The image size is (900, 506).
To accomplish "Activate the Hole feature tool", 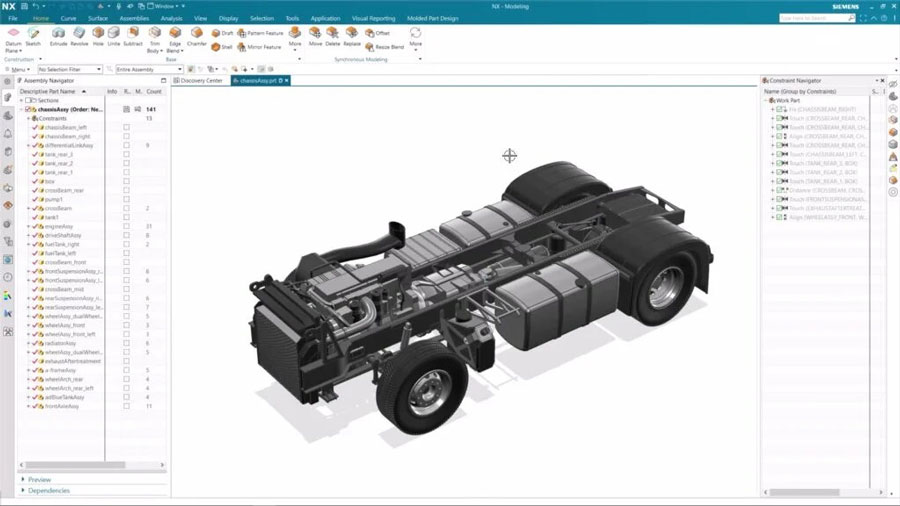I will 98,34.
